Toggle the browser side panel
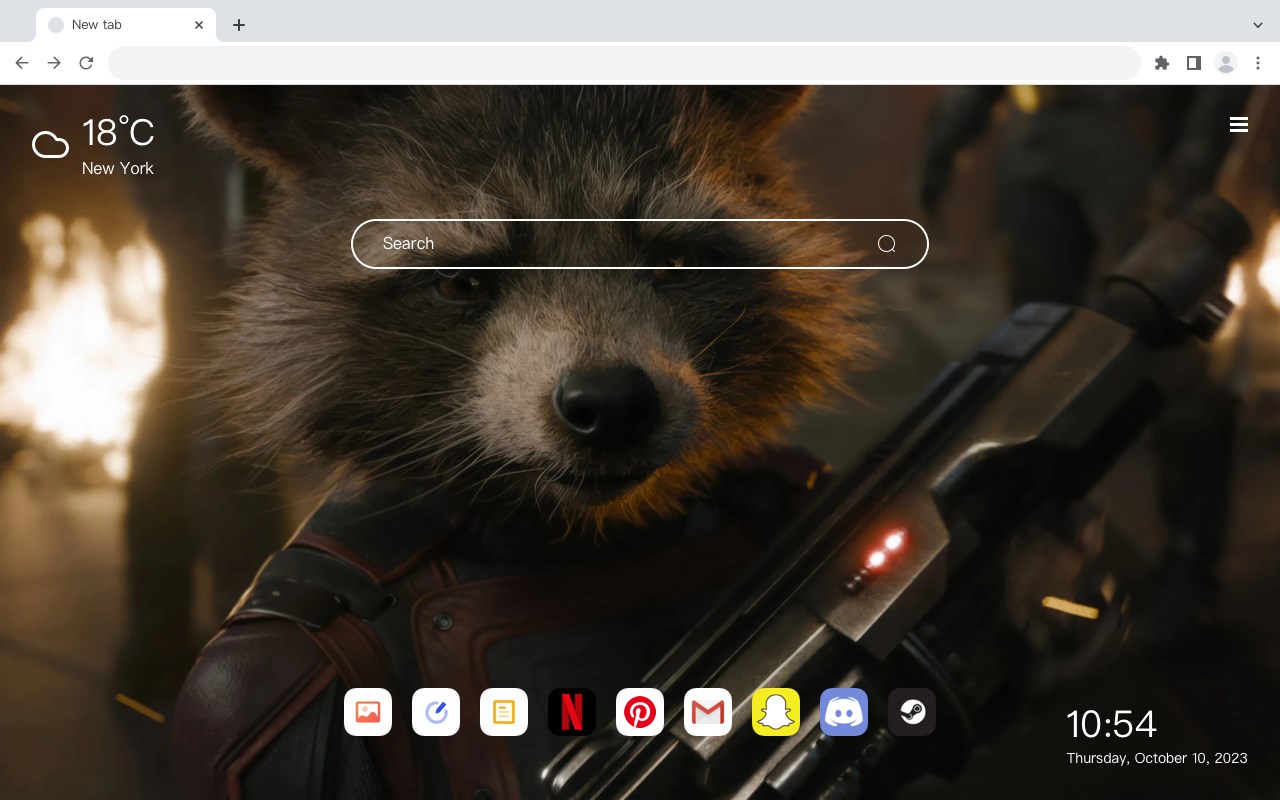This screenshot has width=1280, height=800. point(1193,63)
